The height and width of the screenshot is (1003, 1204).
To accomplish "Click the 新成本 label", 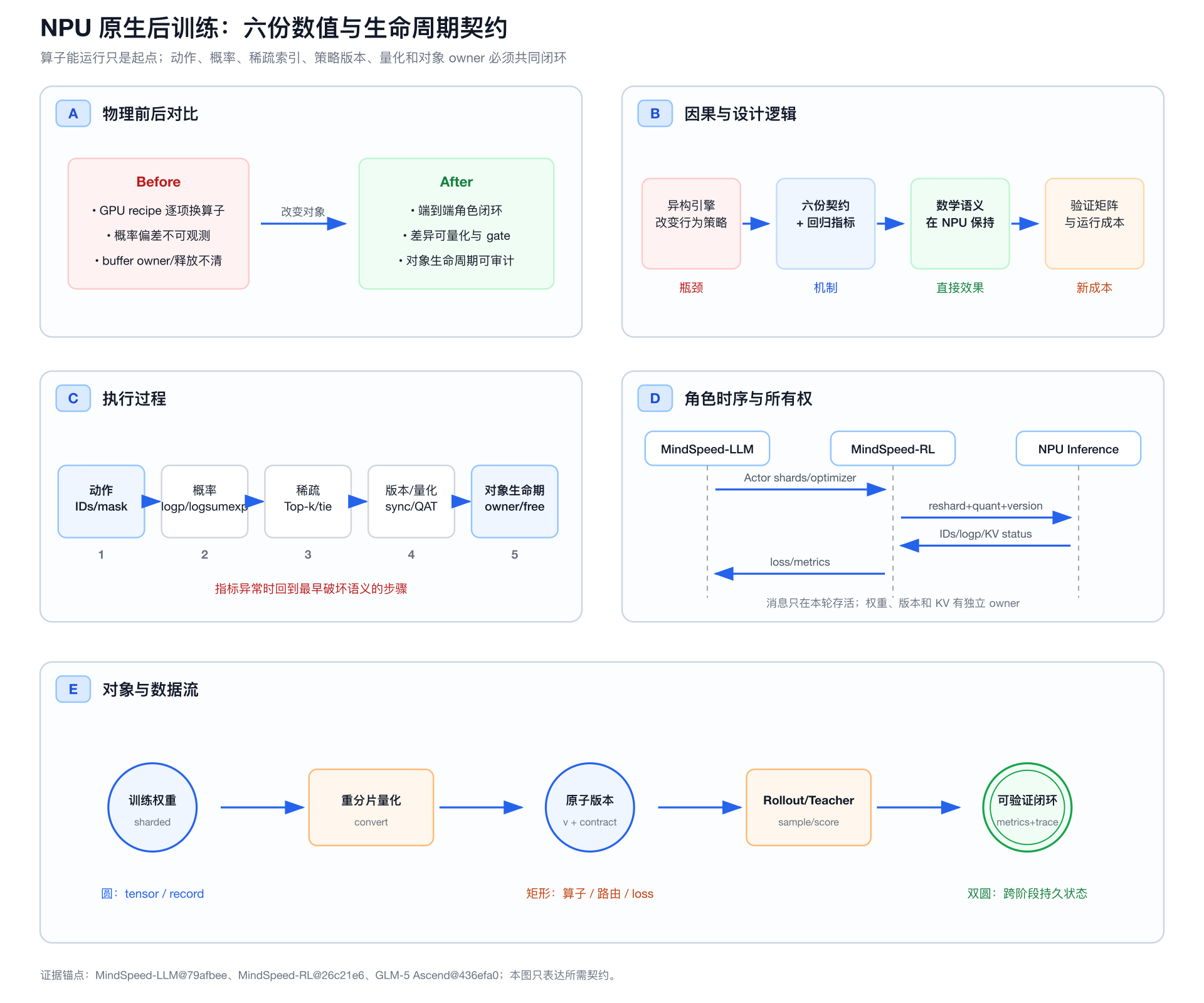I will pos(1095,288).
